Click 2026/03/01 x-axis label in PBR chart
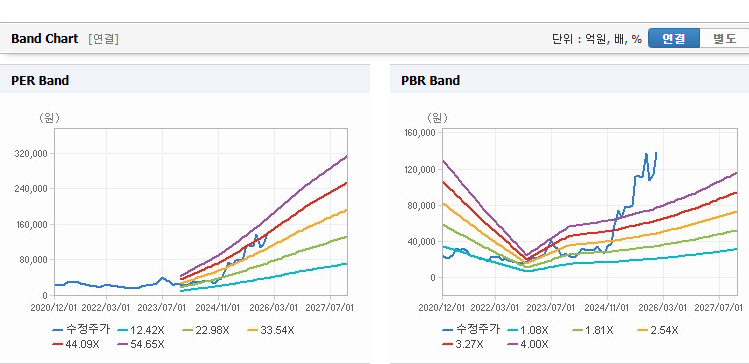749x364 pixels. click(663, 307)
